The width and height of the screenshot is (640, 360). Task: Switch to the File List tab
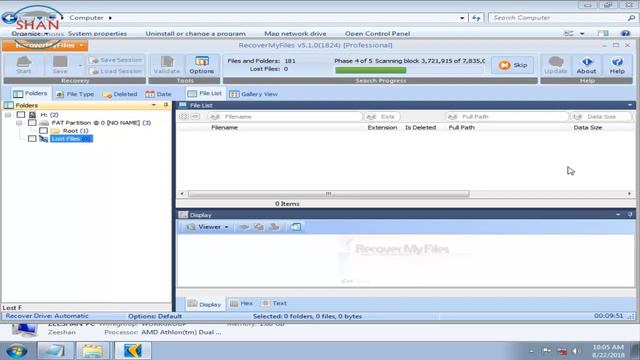[x=204, y=93]
